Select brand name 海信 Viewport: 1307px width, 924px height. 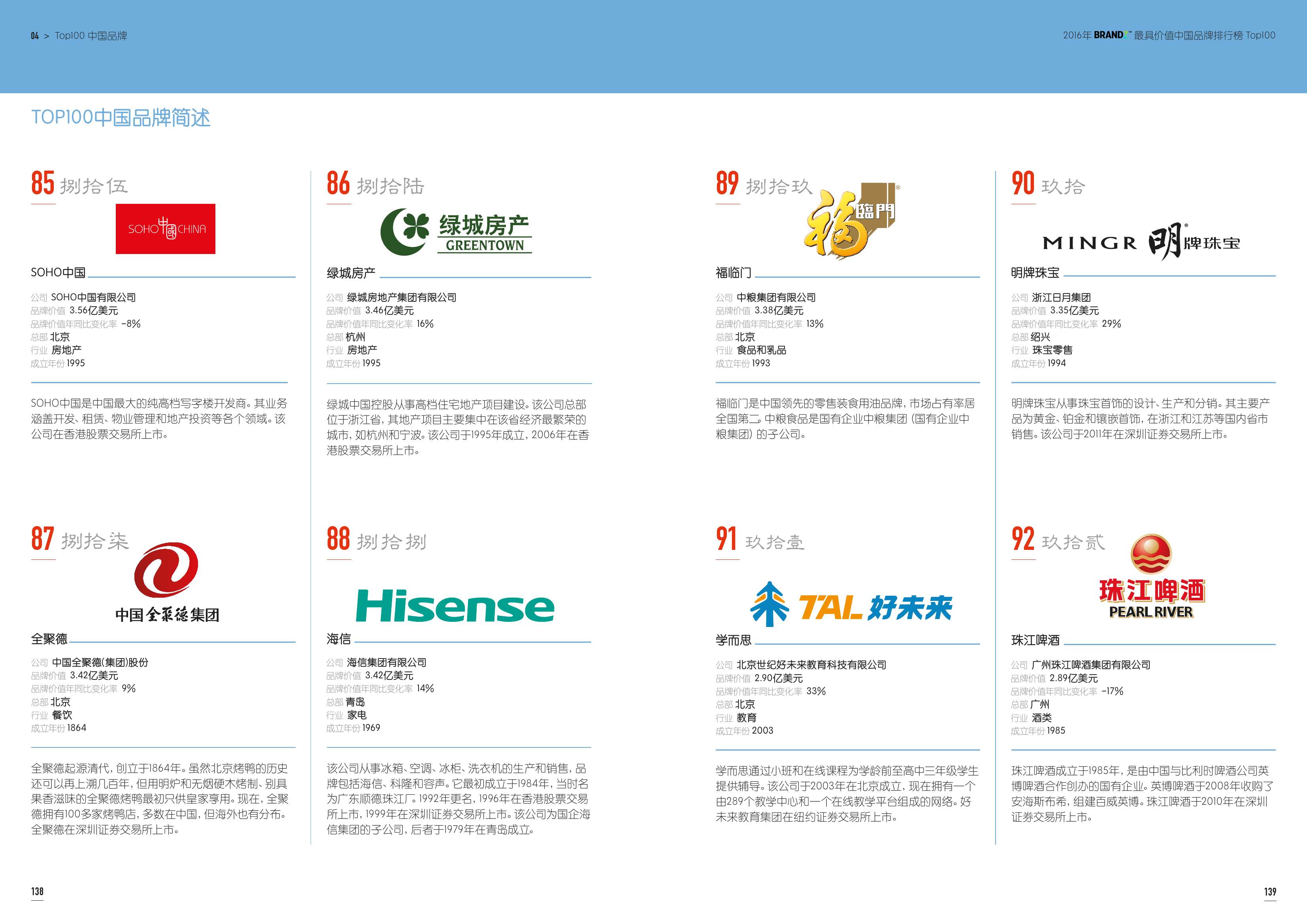tap(339, 639)
